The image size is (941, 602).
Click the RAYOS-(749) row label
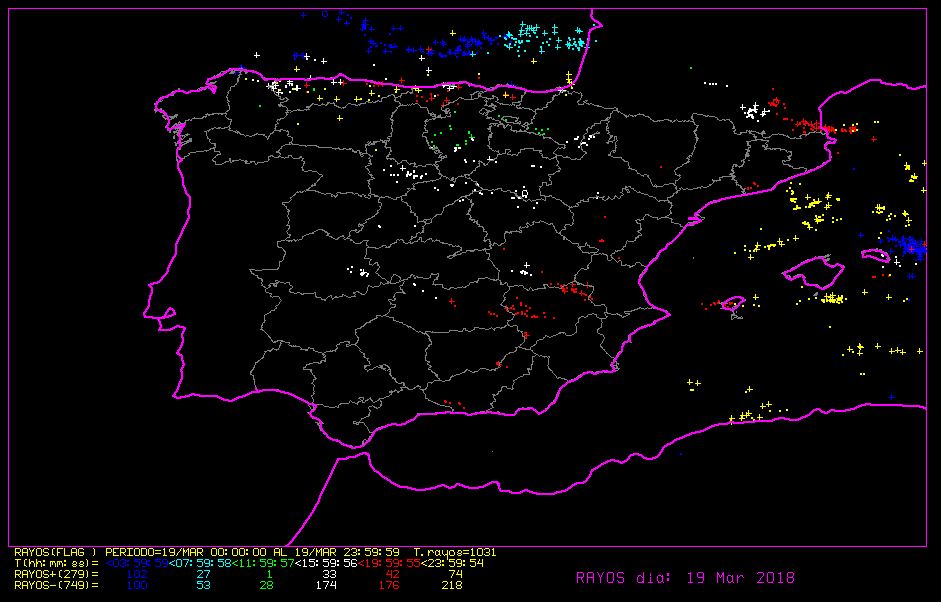pos(55,585)
